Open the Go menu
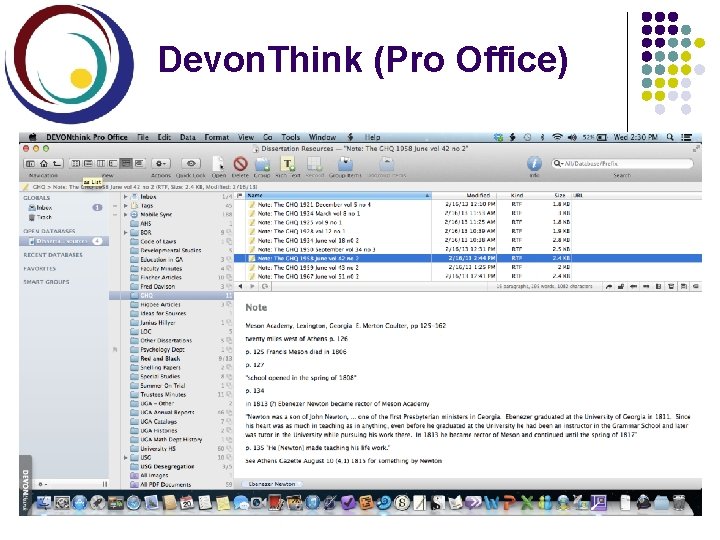Image resolution: width=720 pixels, height=540 pixels. pos(268,137)
